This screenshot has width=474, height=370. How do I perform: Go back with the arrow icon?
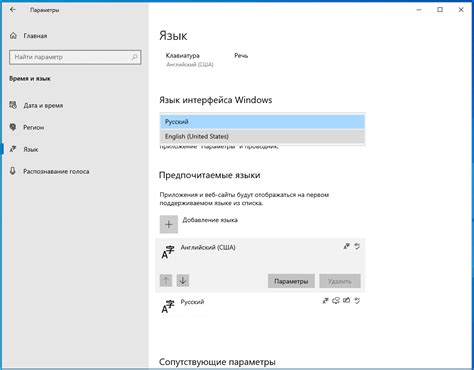coord(13,10)
